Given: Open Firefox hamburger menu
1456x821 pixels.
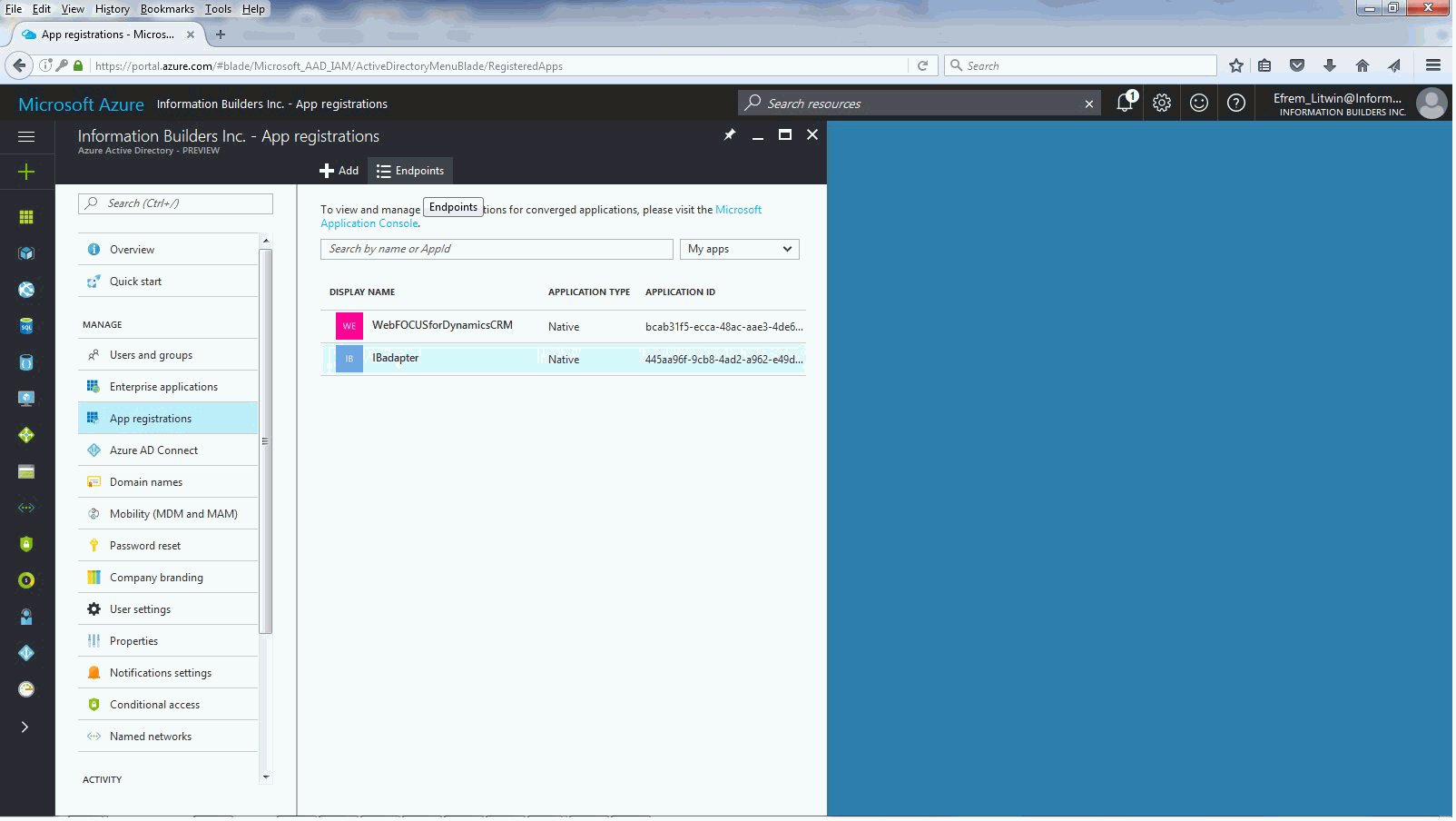Looking at the screenshot, I should [x=1433, y=65].
